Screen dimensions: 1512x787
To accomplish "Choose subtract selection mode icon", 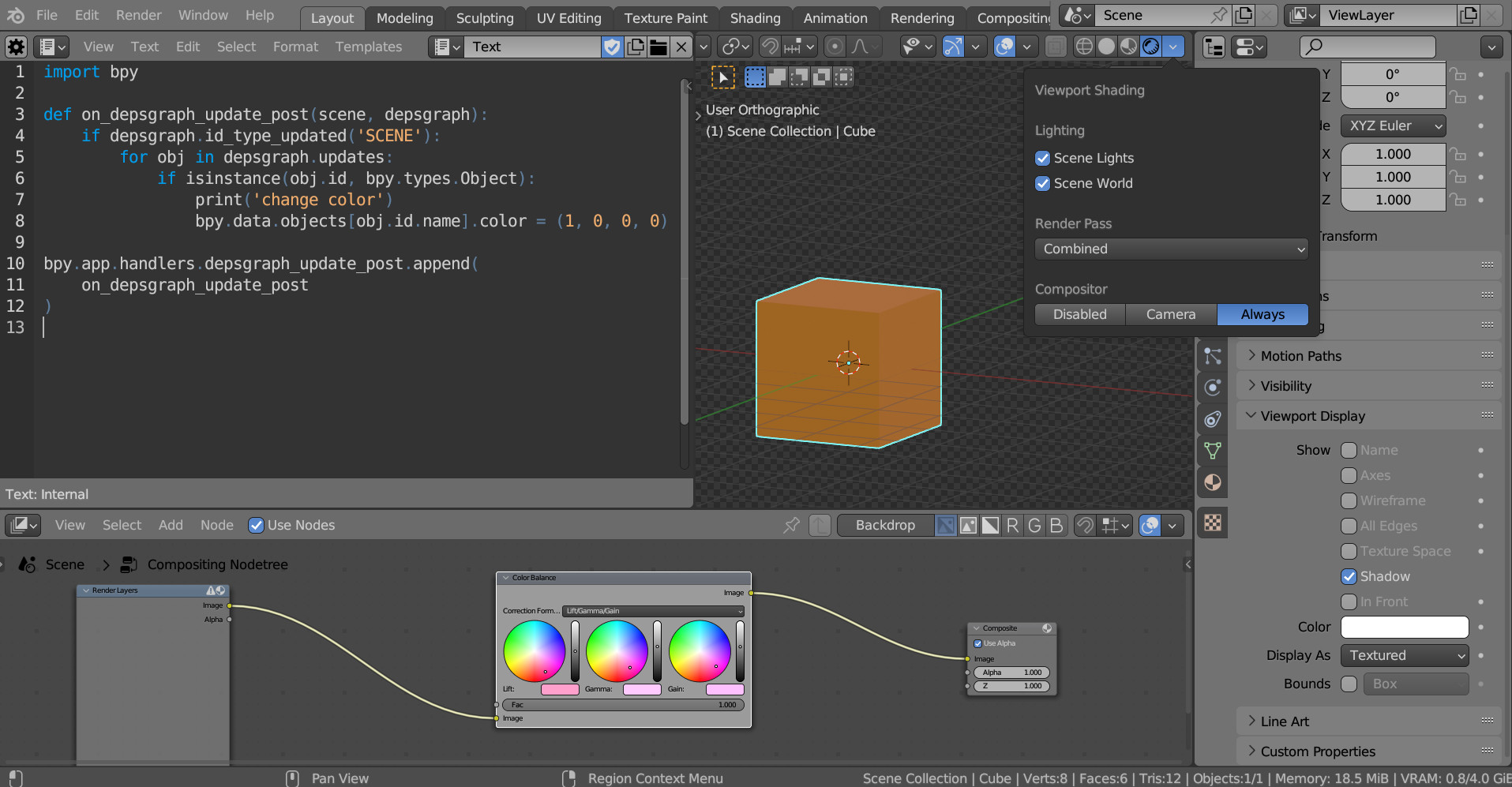I will coord(800,77).
